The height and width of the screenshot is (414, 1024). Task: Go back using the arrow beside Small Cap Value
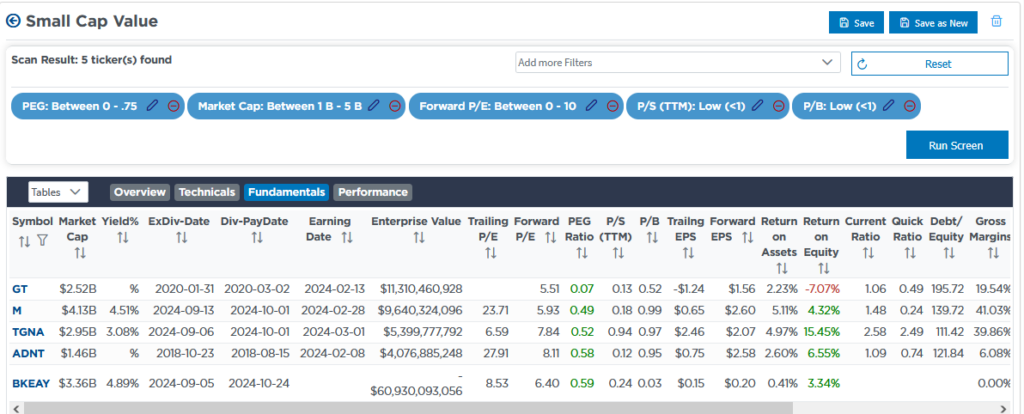13,21
